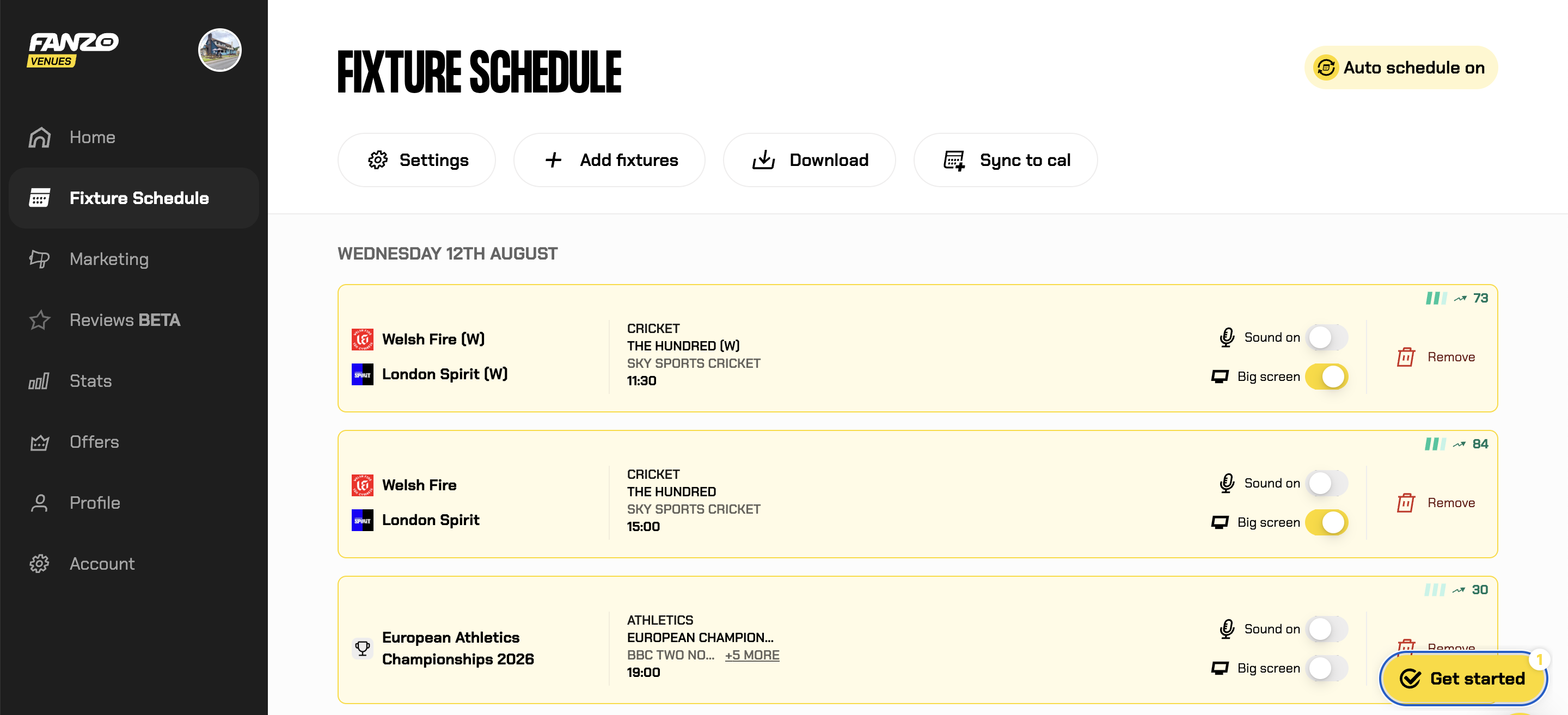Click the trash icon for the 15:00 fixture
Image resolution: width=1568 pixels, height=715 pixels.
tap(1405, 503)
